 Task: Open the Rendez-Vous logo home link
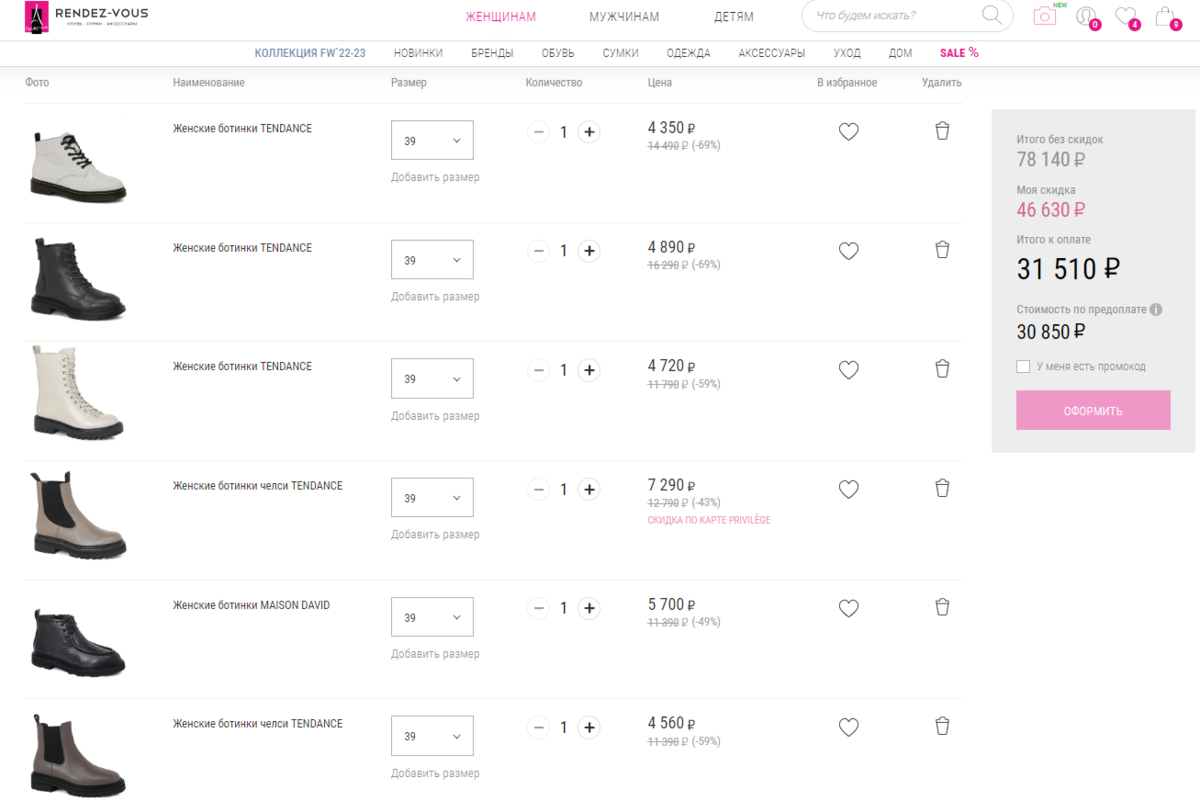pos(87,15)
